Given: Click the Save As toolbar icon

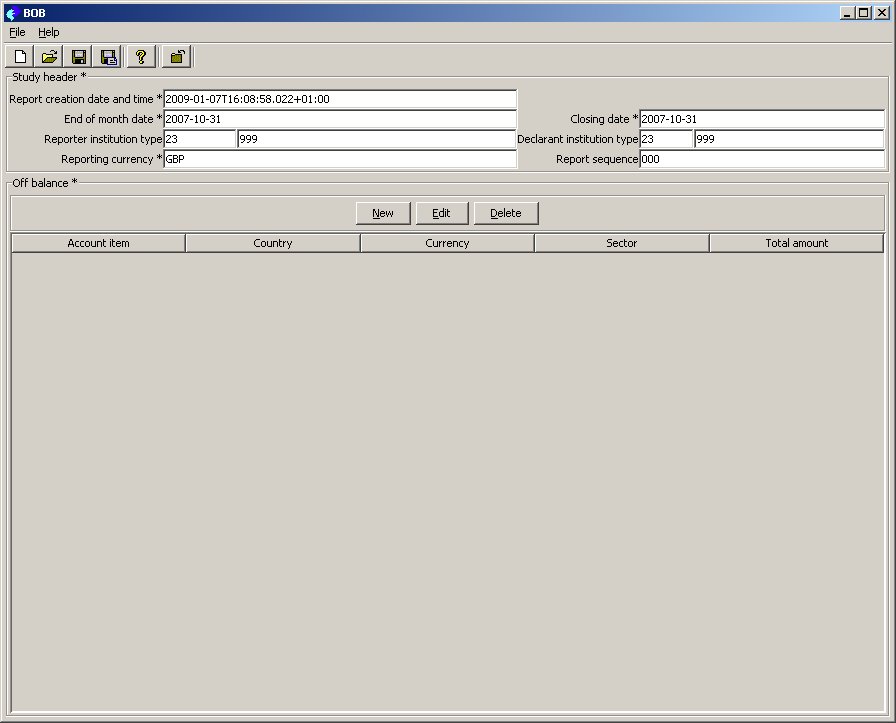Looking at the screenshot, I should click(109, 57).
